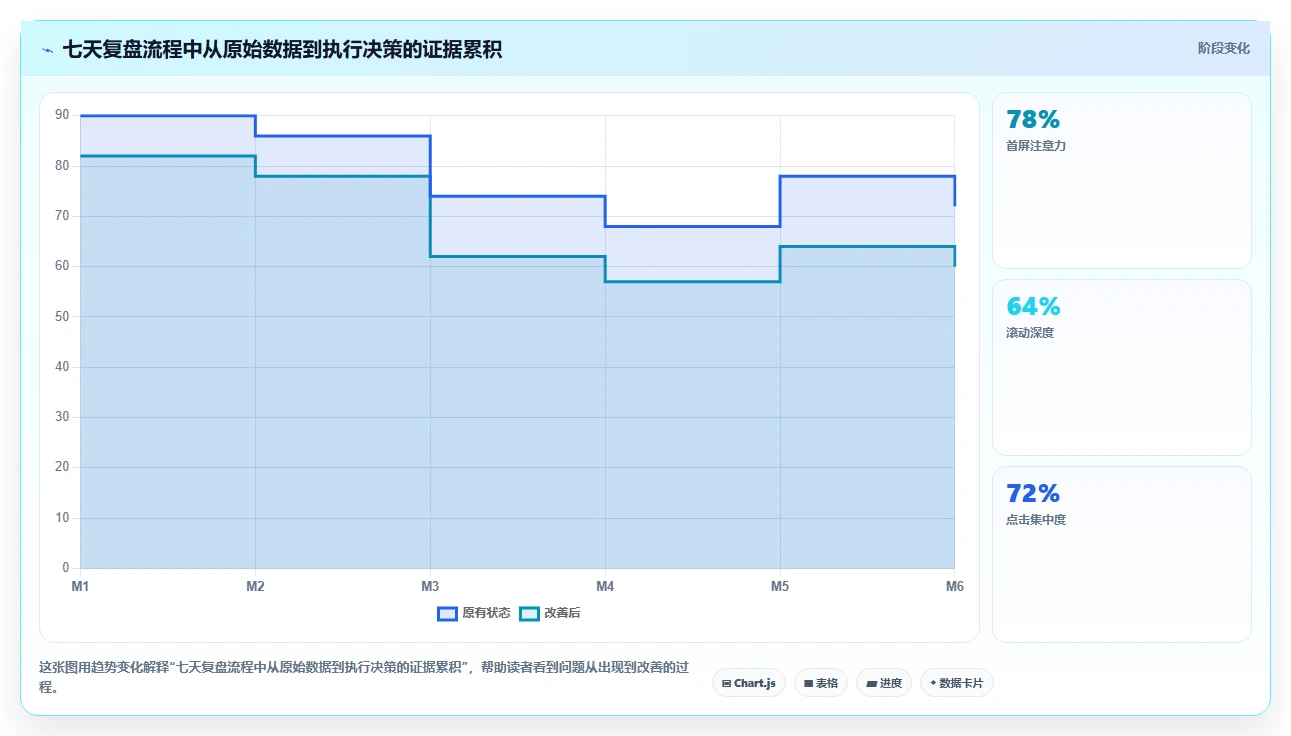Image resolution: width=1291 pixels, height=736 pixels.
Task: Click the M4 x-axis label
Action: click(x=605, y=586)
